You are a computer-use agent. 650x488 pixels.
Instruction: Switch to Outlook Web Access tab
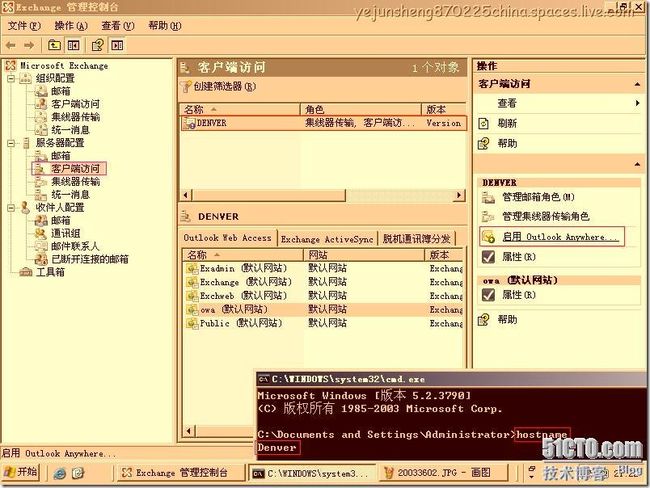pos(227,238)
